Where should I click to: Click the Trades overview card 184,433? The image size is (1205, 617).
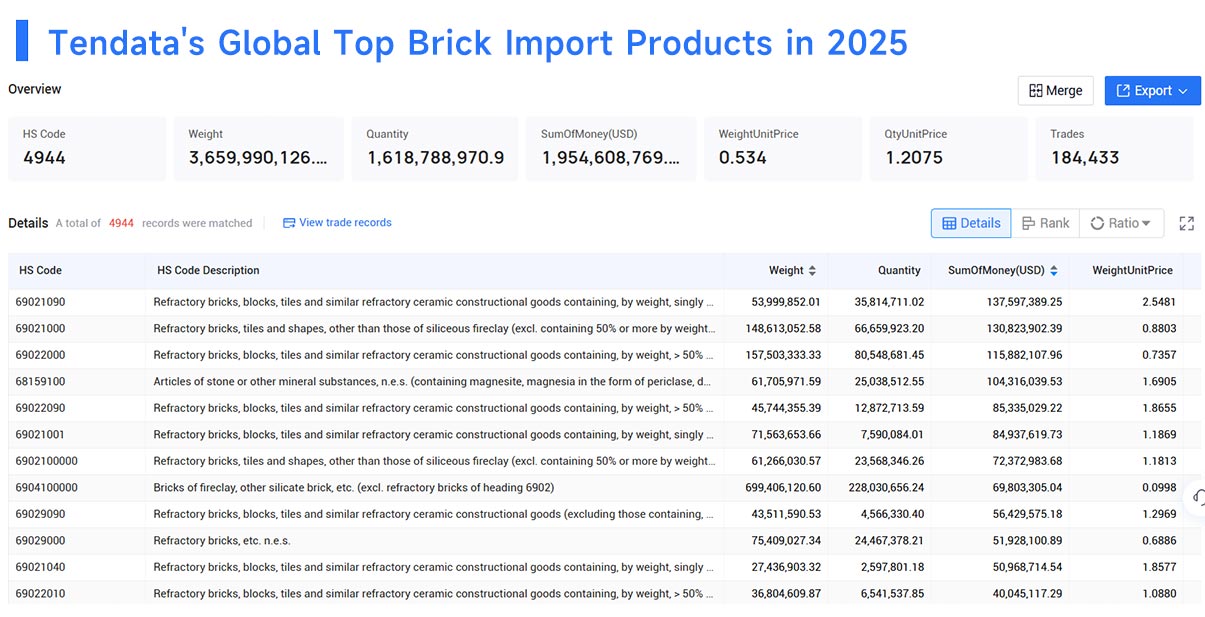[1115, 149]
